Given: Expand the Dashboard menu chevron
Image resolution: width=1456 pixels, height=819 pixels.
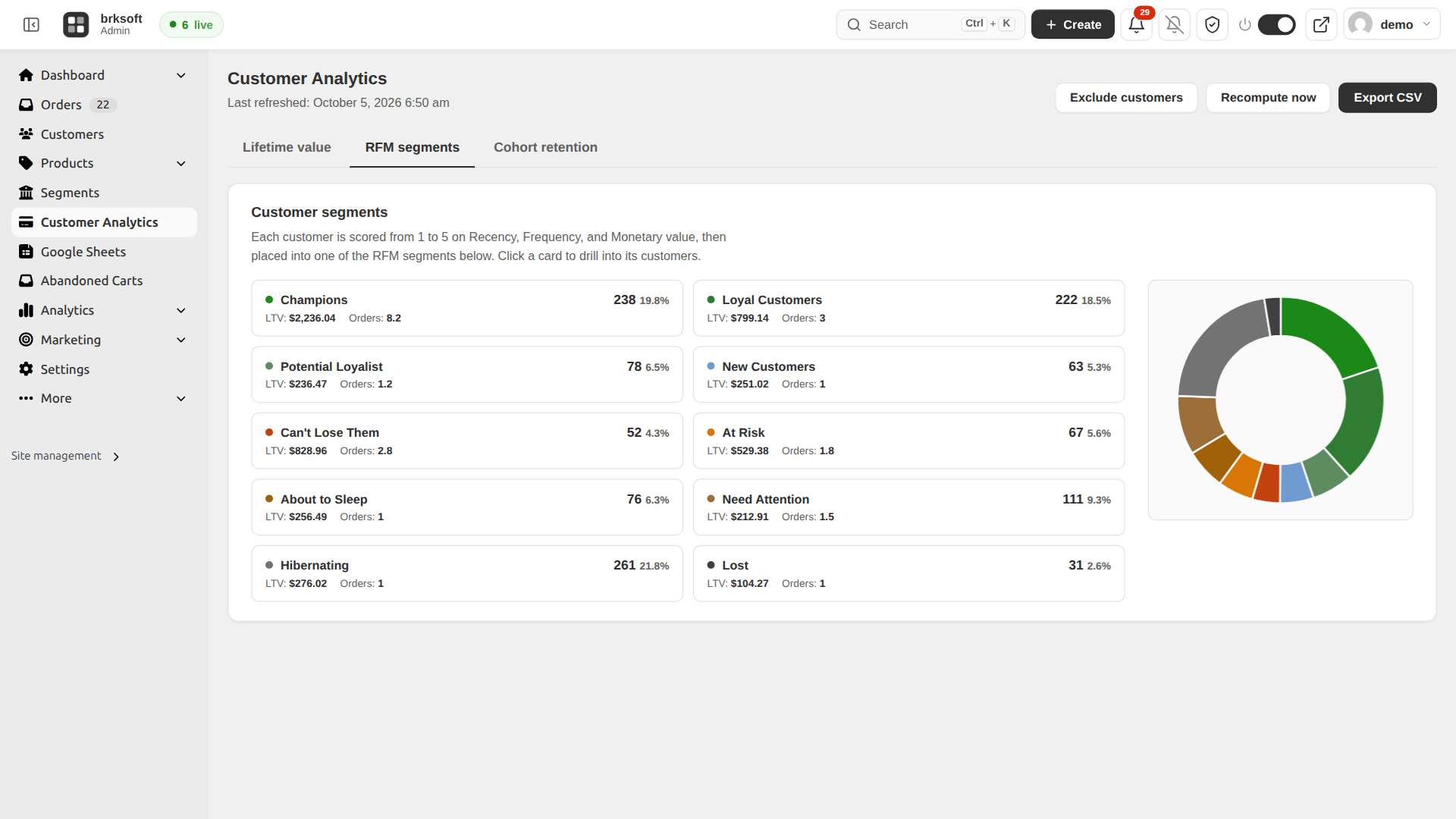Looking at the screenshot, I should 181,75.
